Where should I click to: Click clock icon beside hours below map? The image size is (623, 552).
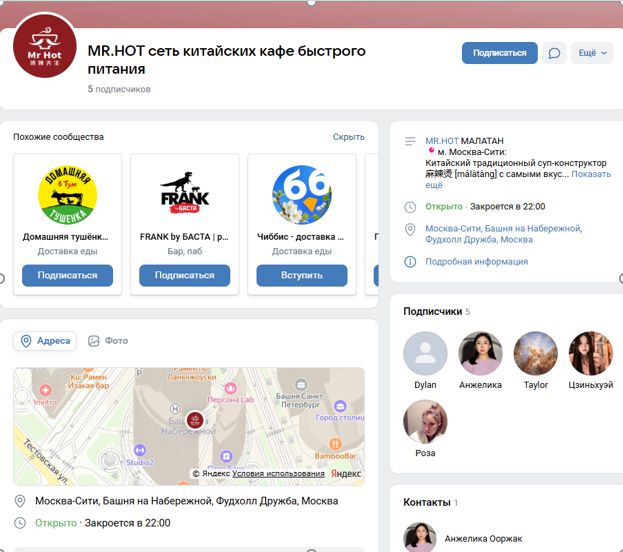[x=20, y=523]
